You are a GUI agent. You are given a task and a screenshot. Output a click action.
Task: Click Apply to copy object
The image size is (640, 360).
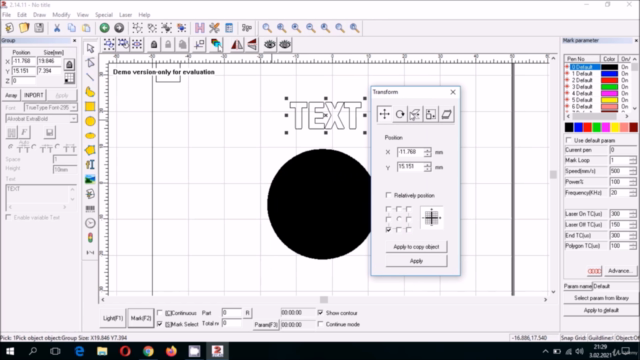tap(416, 247)
